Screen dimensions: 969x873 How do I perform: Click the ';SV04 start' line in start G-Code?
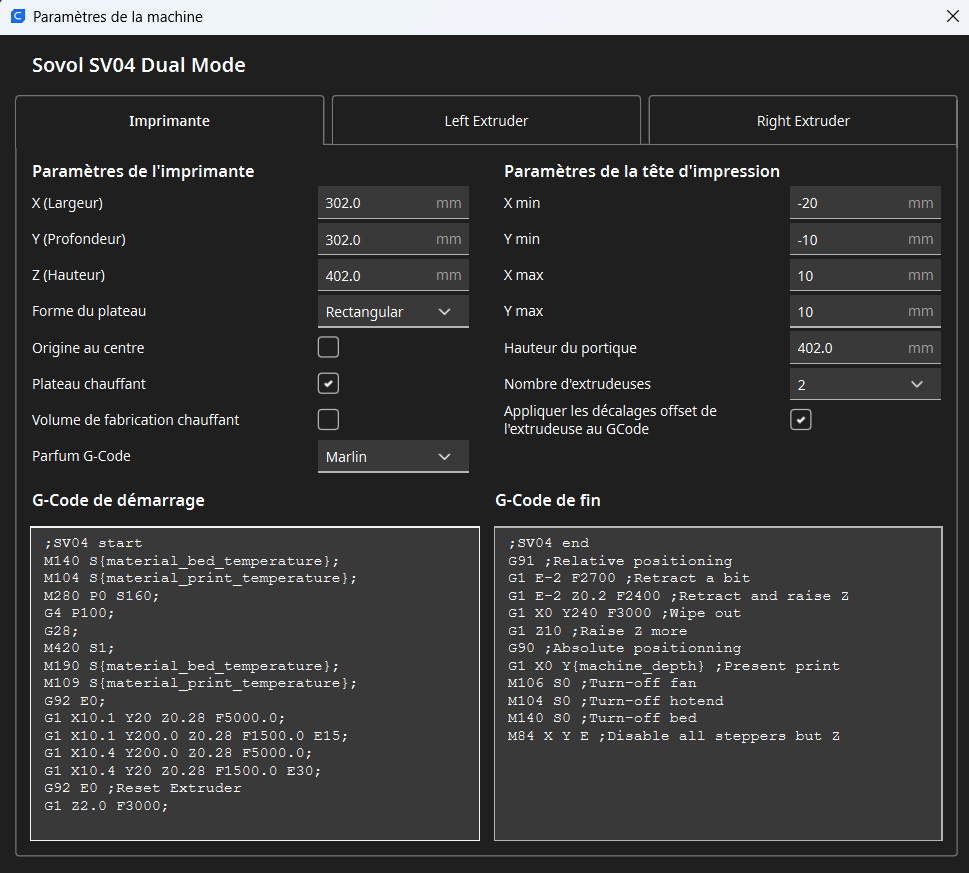[93, 543]
